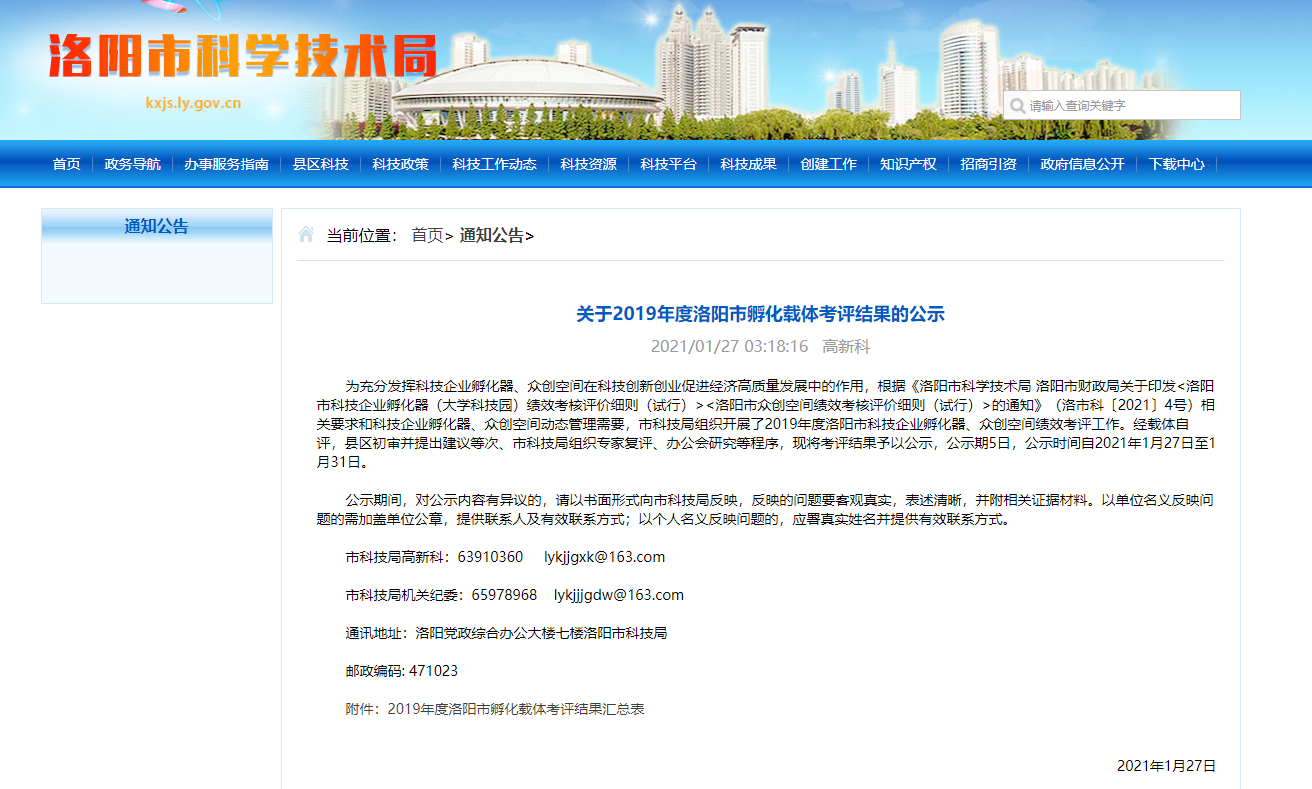
Task: Open the 办事服务指南 menu item
Action: (226, 164)
